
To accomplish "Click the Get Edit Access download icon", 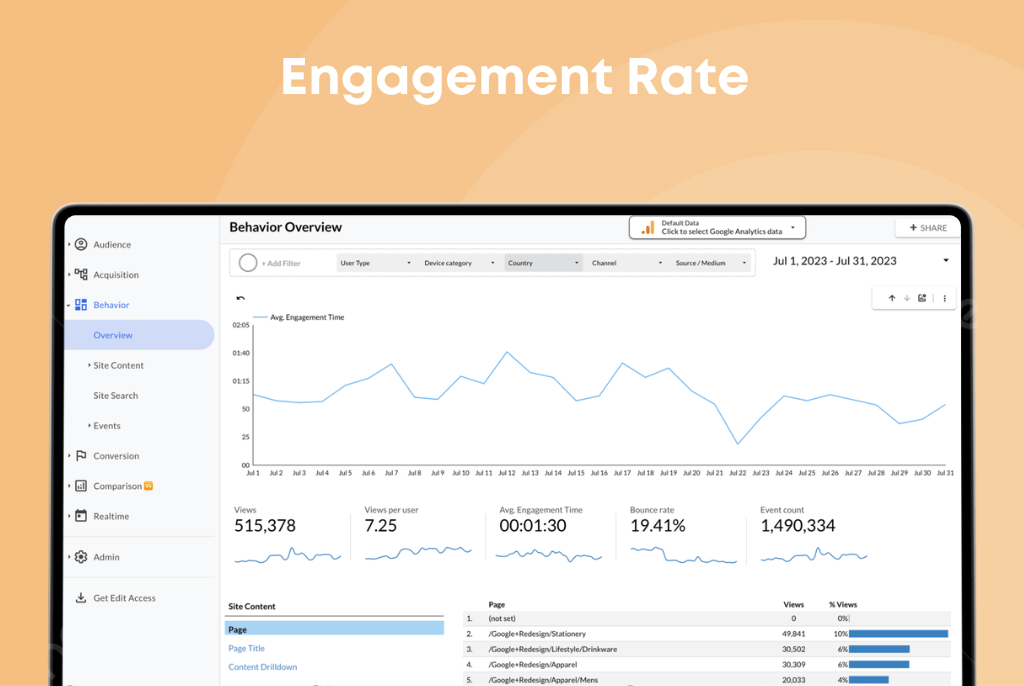I will 81,598.
